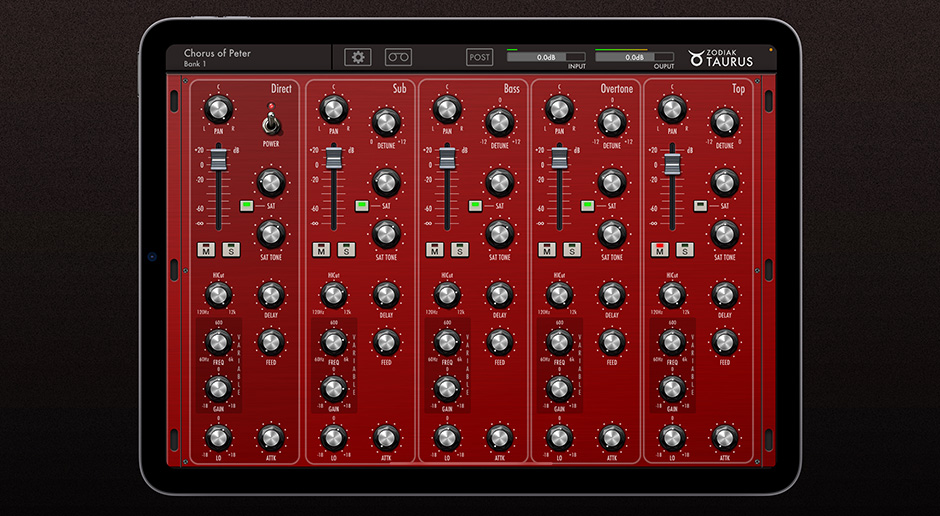This screenshot has width=940, height=516.
Task: Mute the Direct channel
Action: 207,250
